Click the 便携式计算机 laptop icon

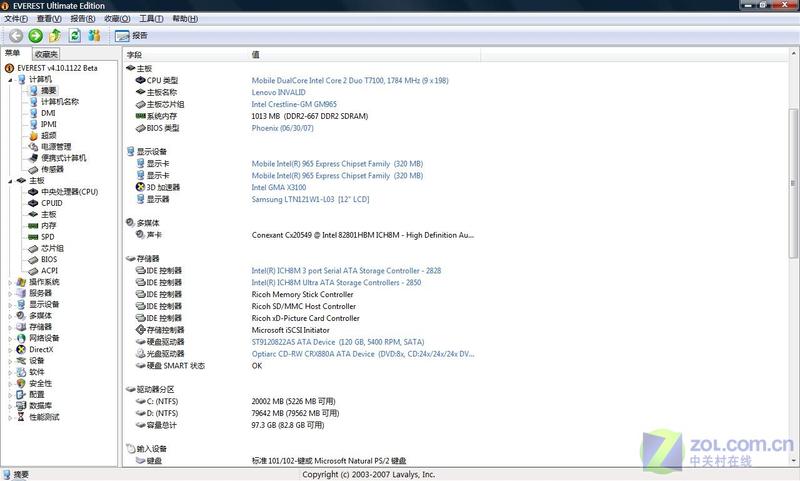tap(33, 158)
